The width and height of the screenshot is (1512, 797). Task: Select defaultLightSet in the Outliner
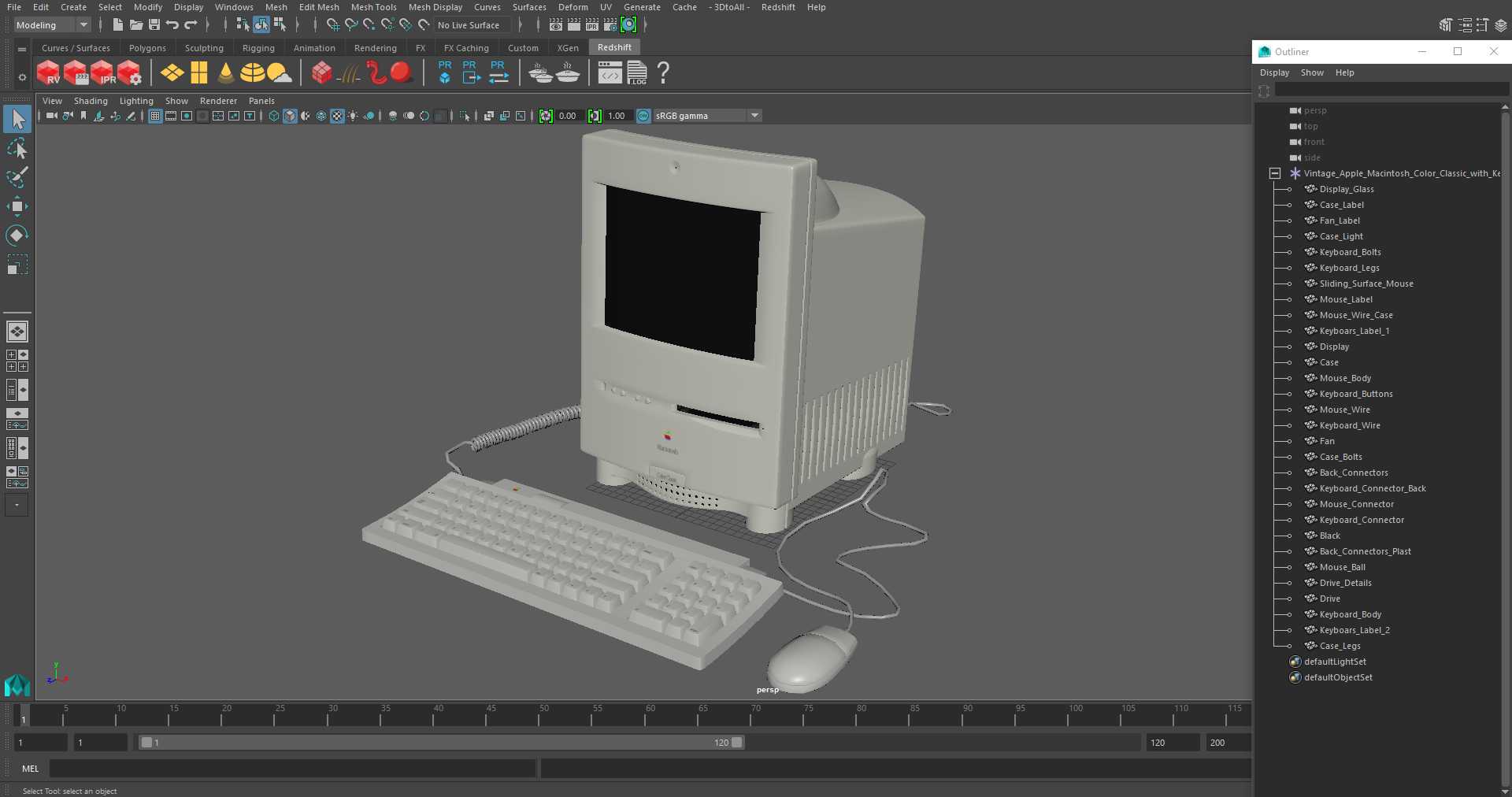[x=1335, y=662]
